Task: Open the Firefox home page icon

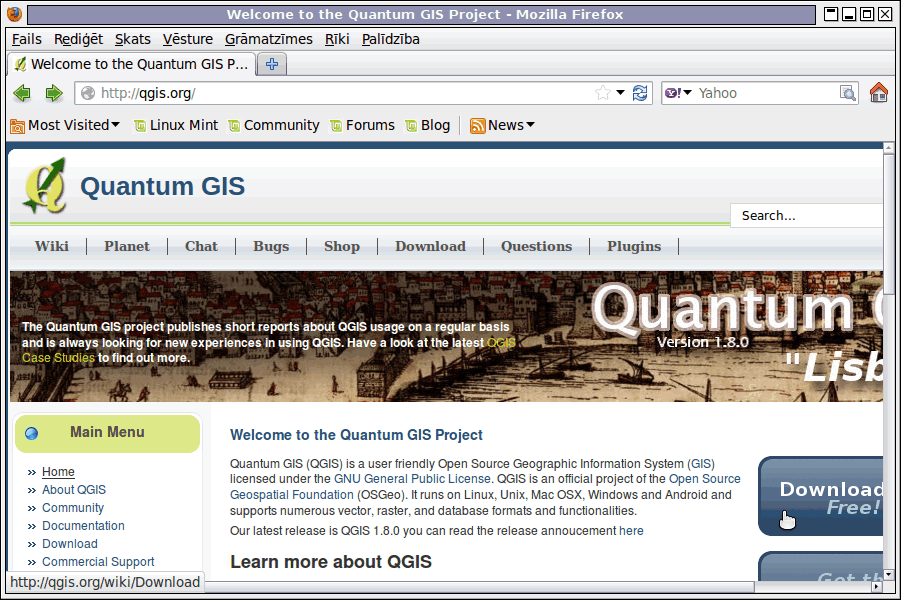Action: click(879, 93)
